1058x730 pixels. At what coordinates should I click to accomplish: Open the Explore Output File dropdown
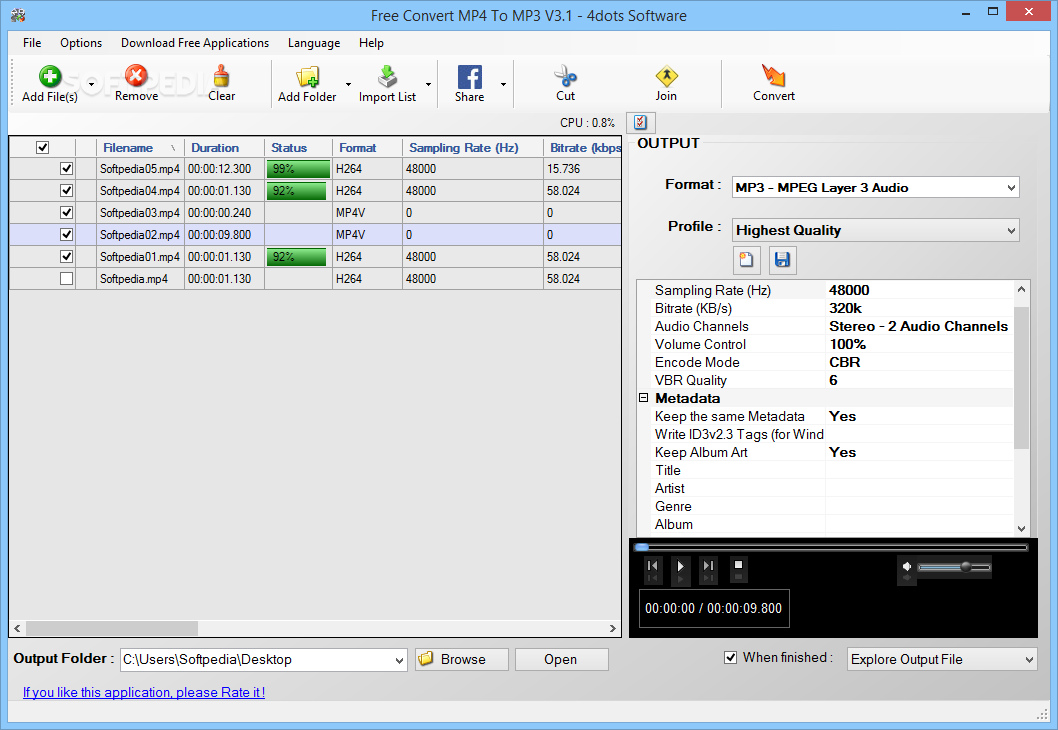(942, 659)
